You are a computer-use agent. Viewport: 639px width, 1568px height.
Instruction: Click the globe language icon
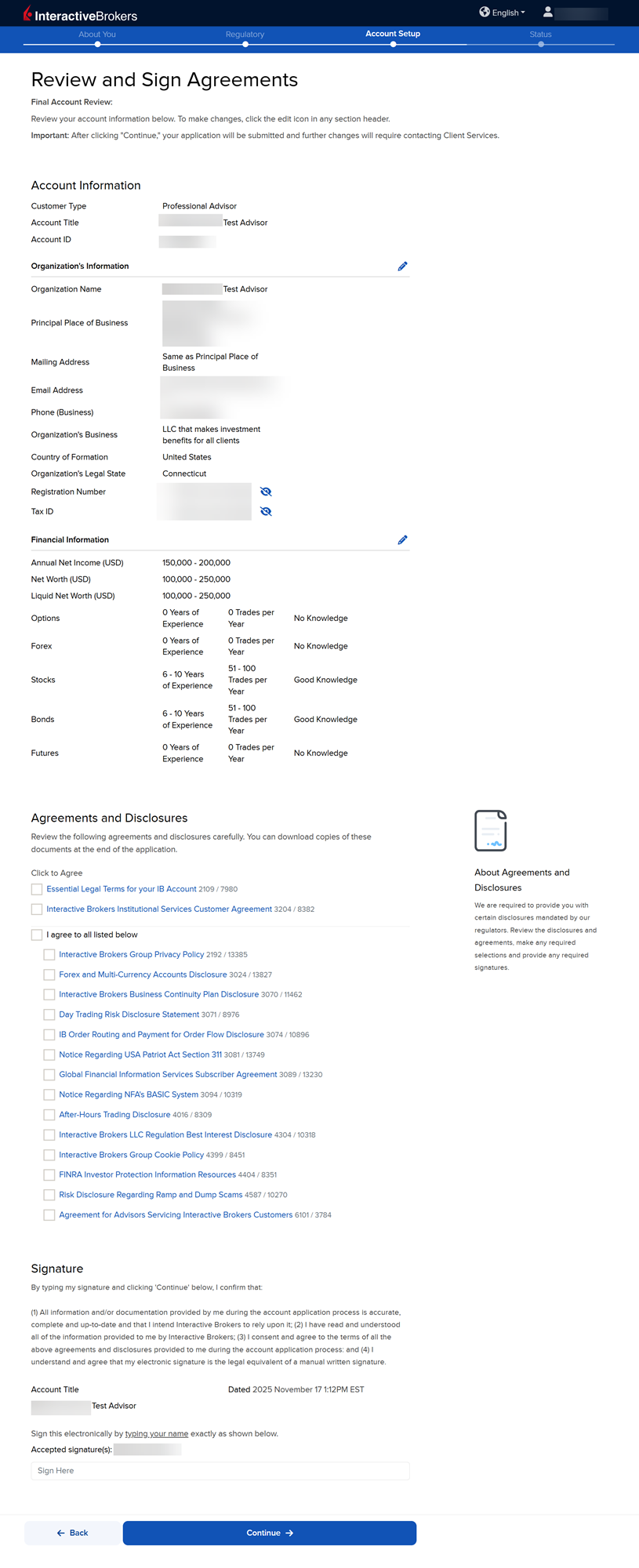click(x=485, y=12)
